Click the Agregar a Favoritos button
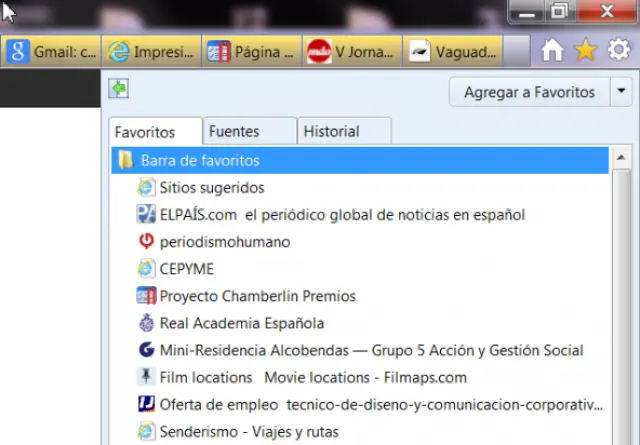 click(529, 92)
